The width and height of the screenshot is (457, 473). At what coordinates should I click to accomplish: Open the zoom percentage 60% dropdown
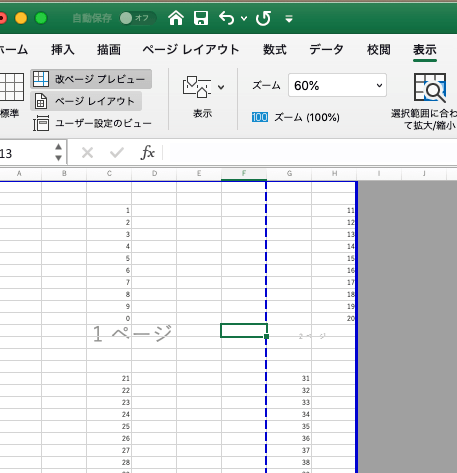point(337,85)
